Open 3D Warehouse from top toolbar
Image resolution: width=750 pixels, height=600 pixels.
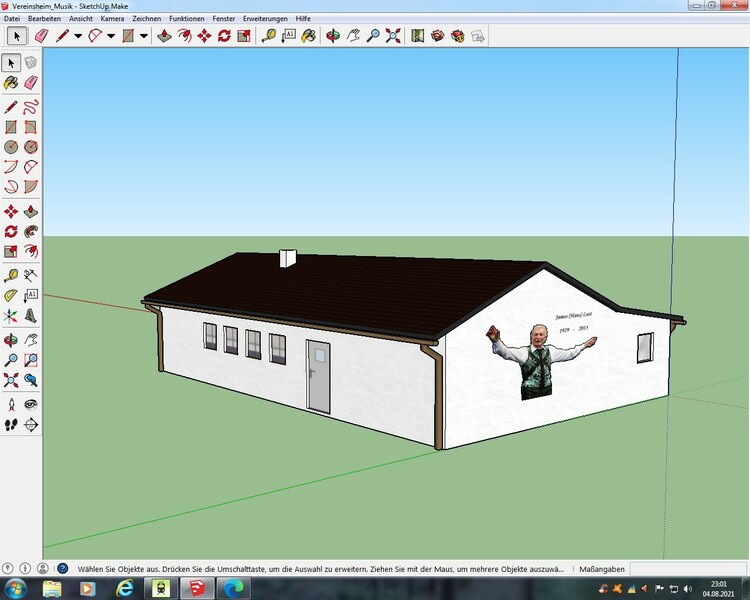(x=438, y=36)
